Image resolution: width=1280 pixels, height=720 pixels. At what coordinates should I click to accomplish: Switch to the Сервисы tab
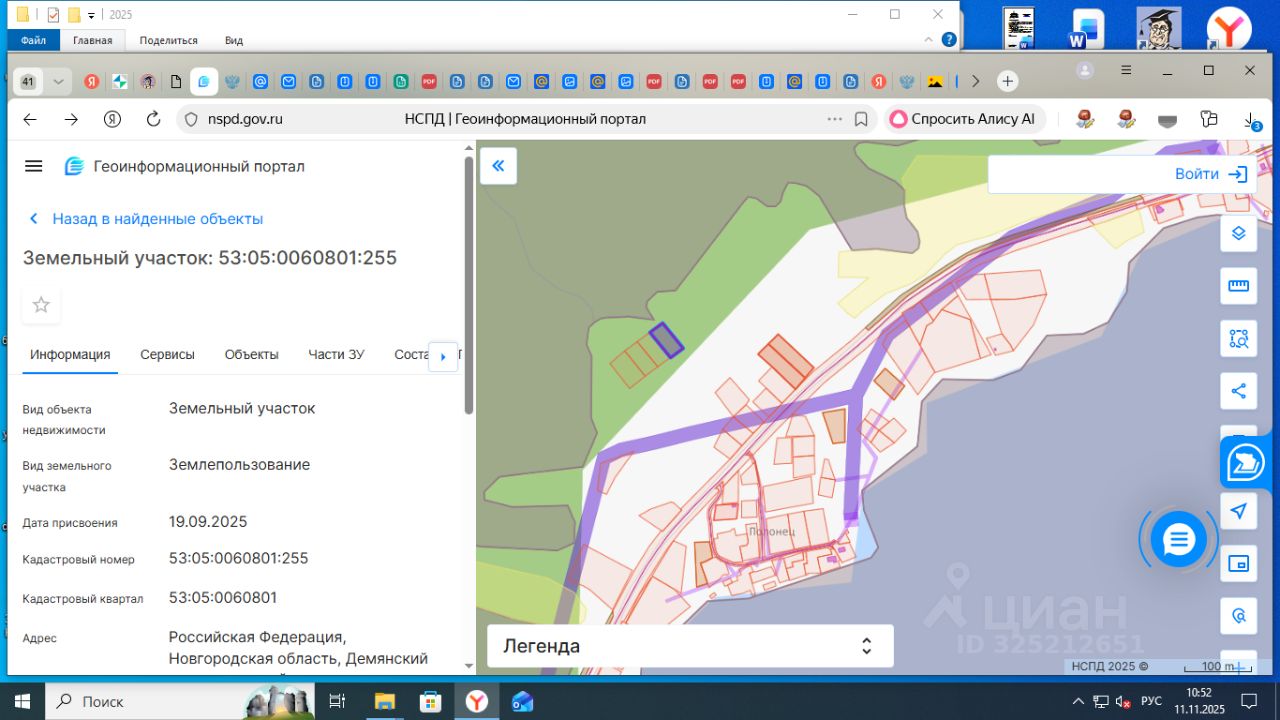(167, 354)
